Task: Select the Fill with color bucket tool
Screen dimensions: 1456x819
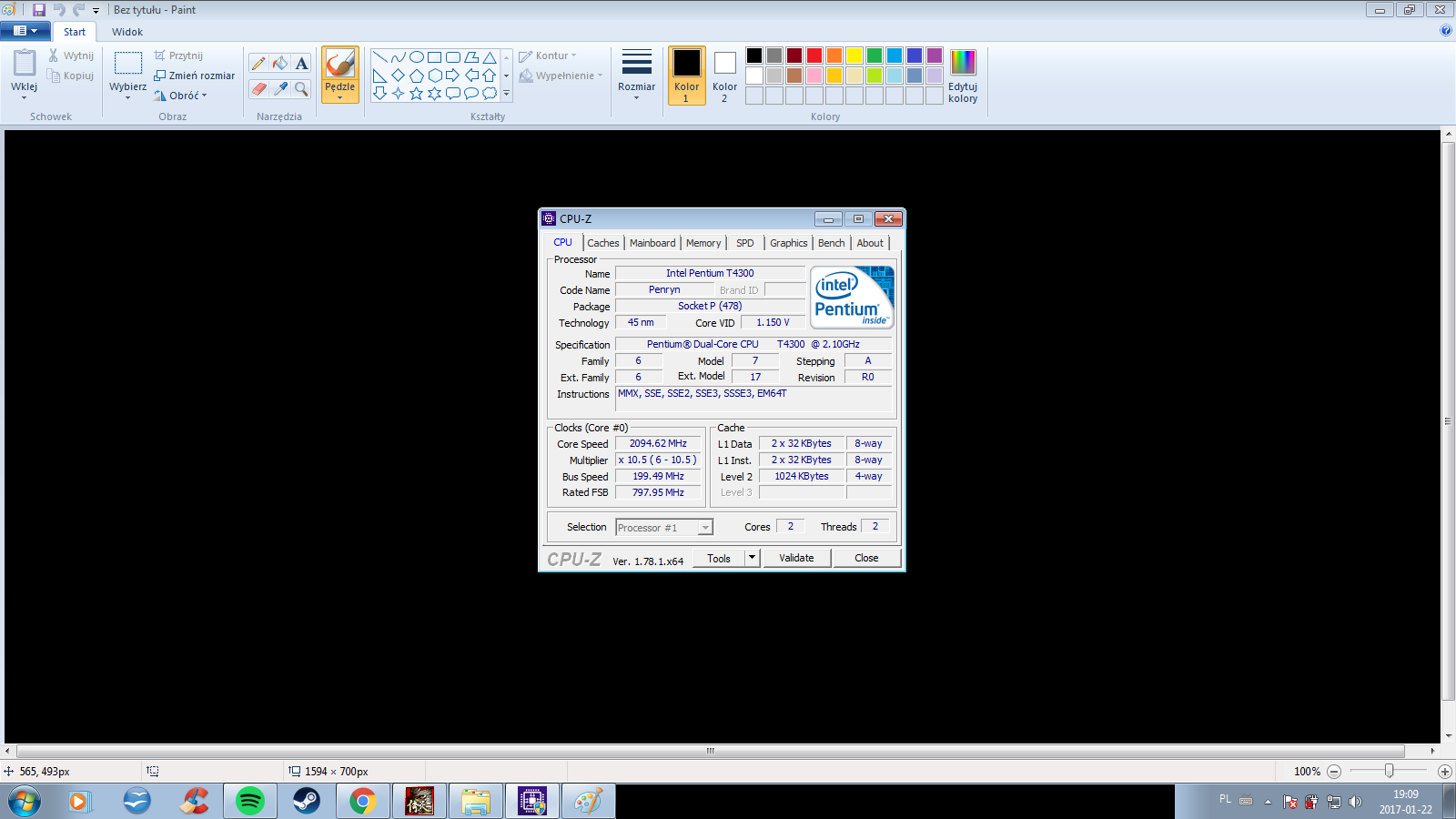Action: click(280, 64)
